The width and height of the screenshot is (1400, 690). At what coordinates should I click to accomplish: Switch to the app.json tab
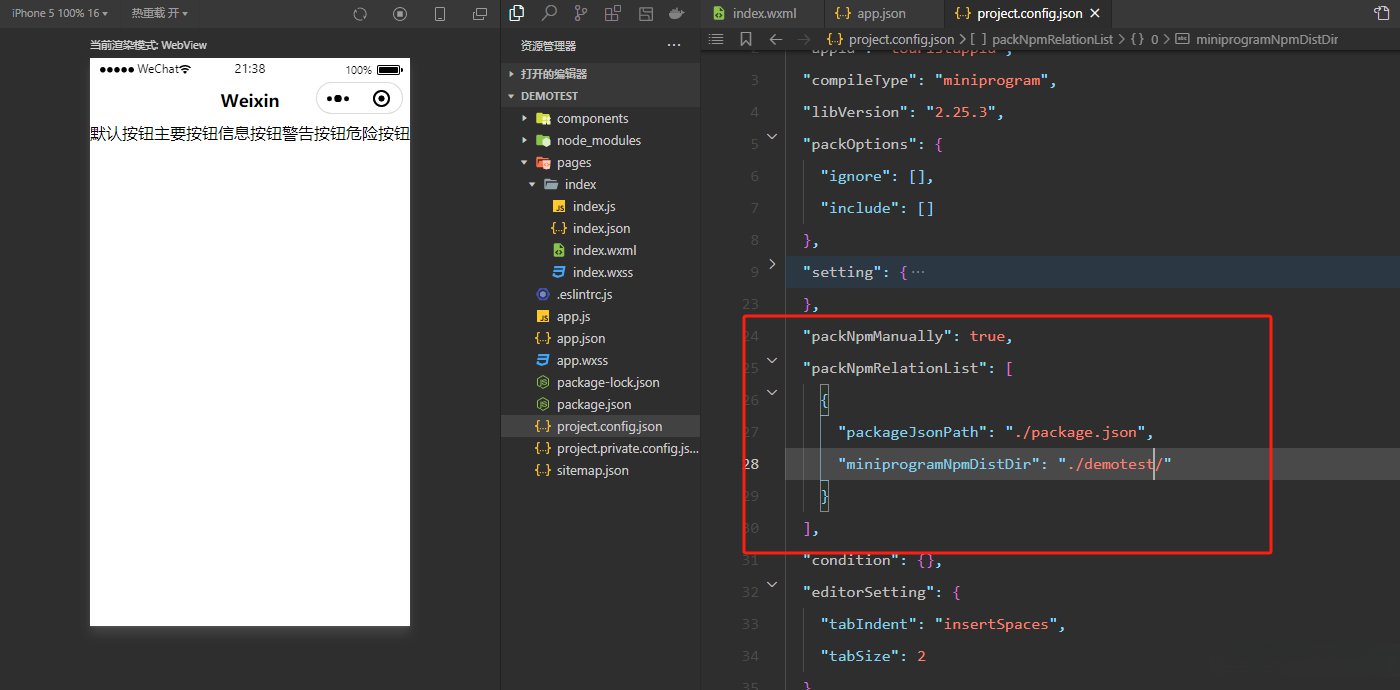880,14
